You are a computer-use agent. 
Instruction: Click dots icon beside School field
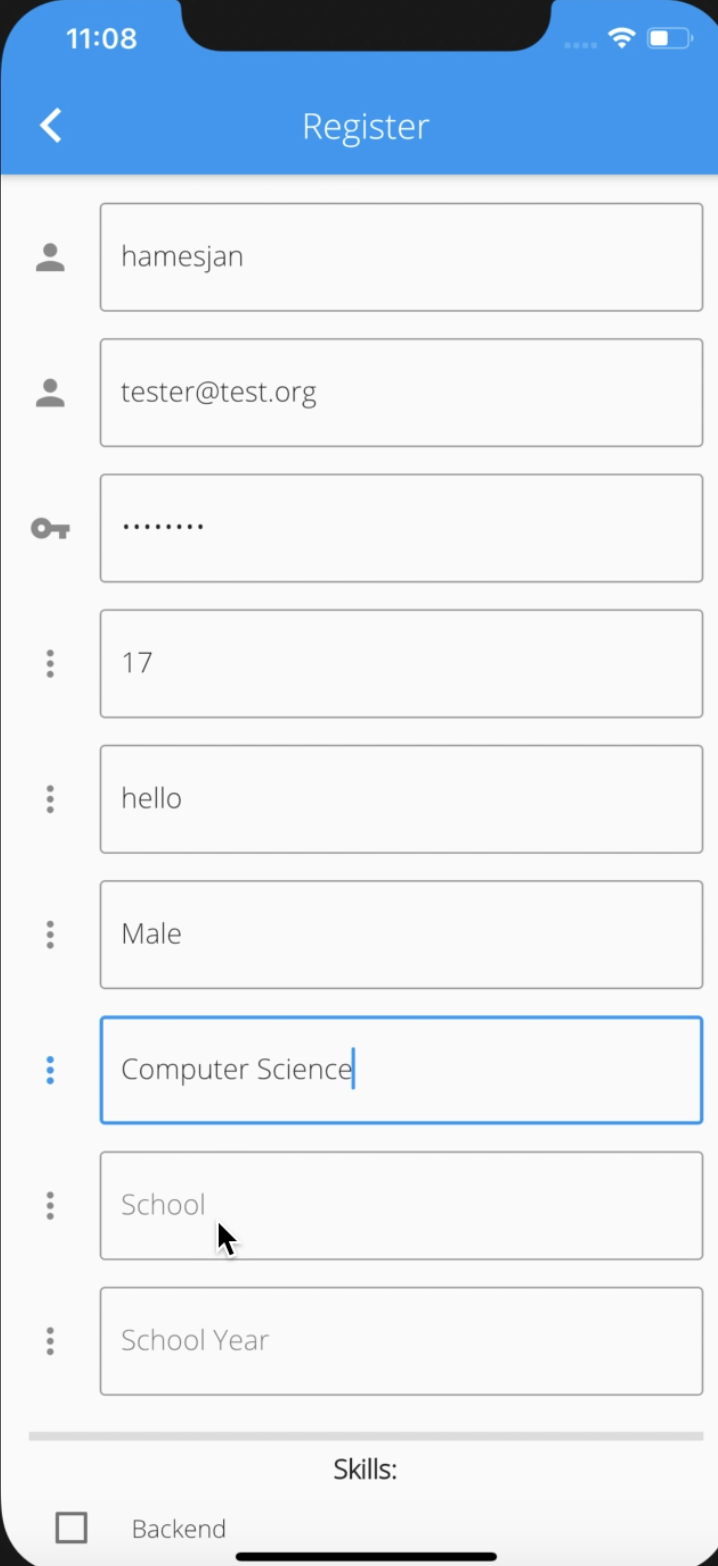pyautogui.click(x=50, y=1206)
